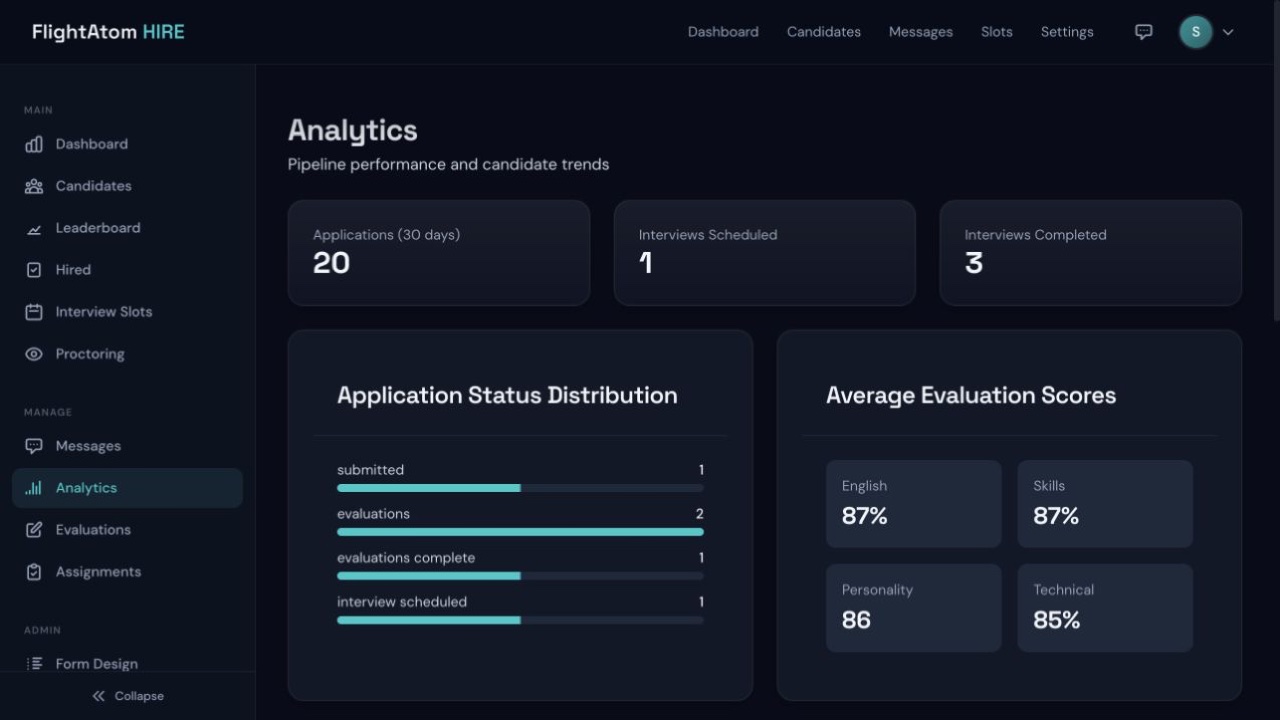Open Slots in the top navigation

pyautogui.click(x=997, y=32)
